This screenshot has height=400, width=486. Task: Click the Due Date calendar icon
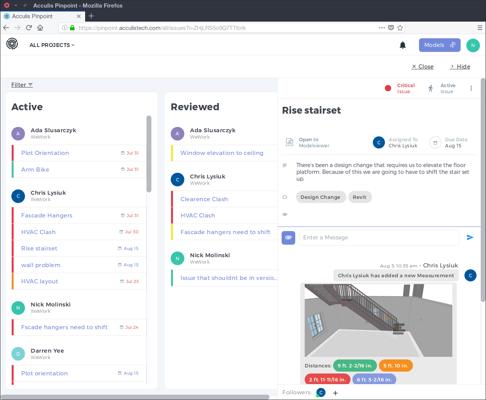[x=435, y=143]
